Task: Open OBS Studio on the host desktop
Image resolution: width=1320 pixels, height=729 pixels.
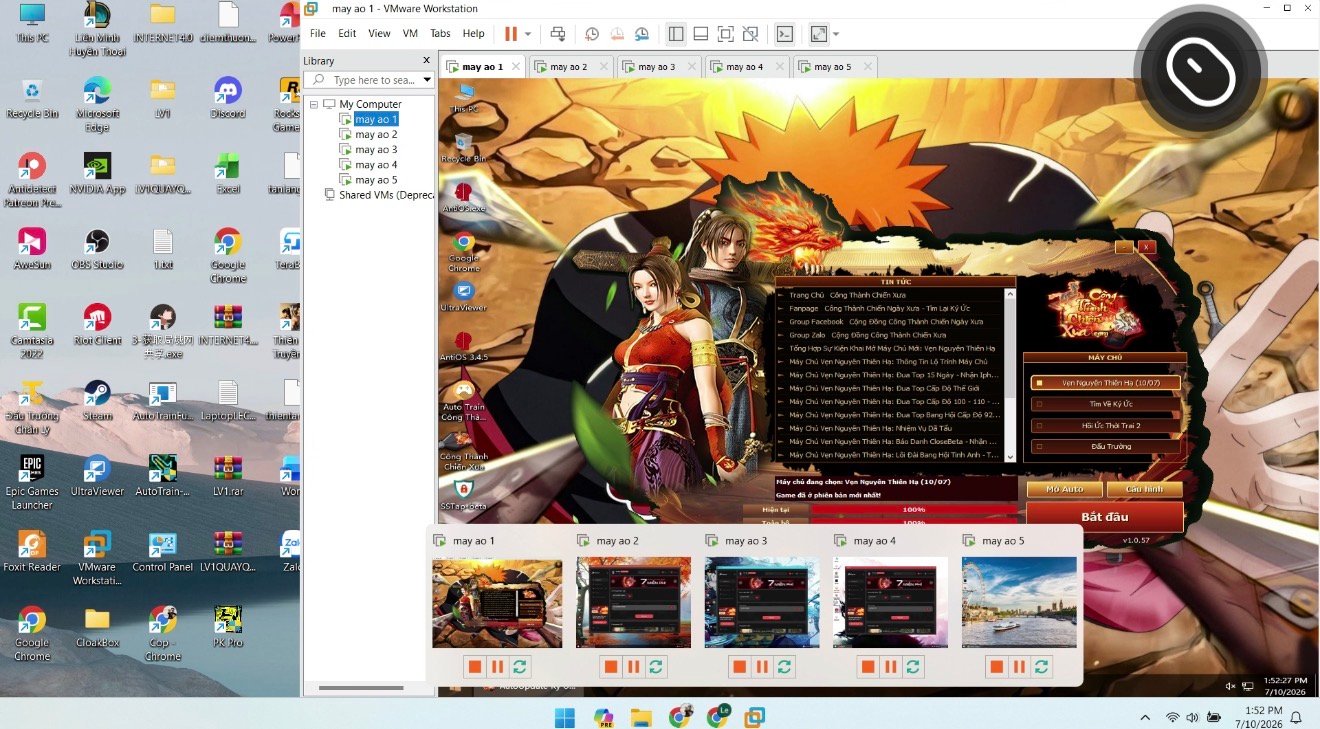Action: click(97, 249)
